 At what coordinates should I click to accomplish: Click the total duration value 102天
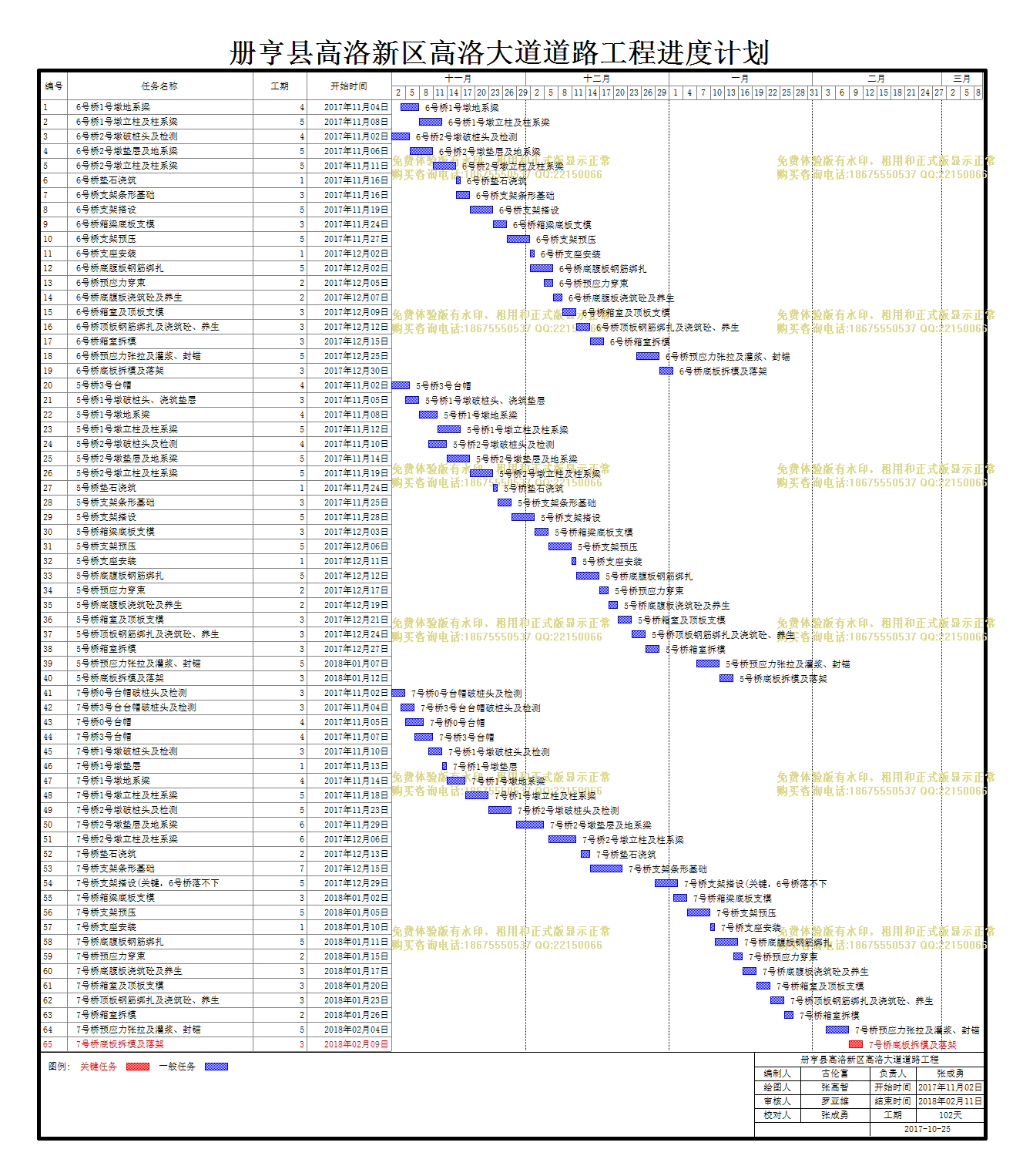pyautogui.click(x=951, y=1115)
